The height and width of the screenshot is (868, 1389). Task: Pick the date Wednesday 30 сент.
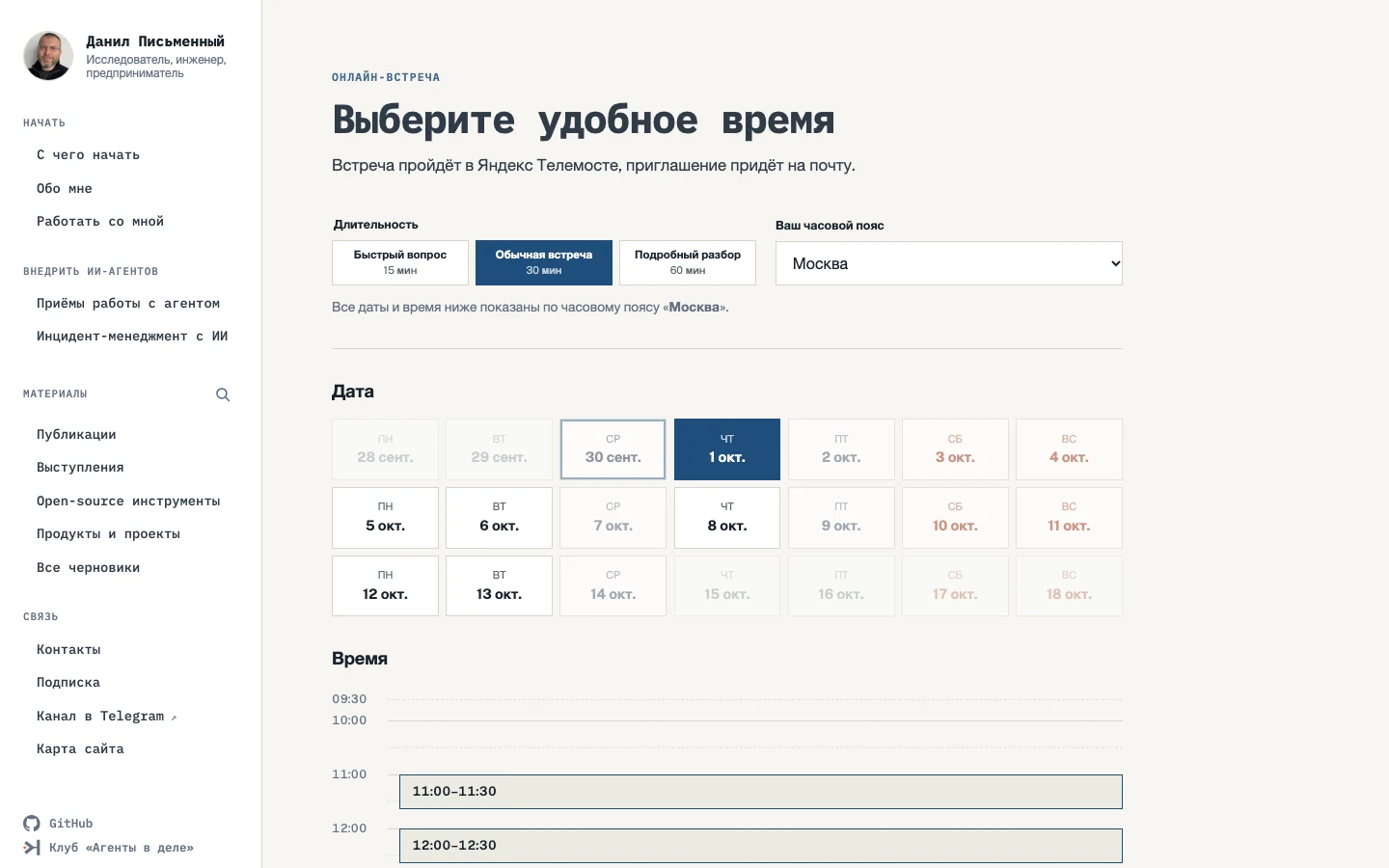point(613,449)
